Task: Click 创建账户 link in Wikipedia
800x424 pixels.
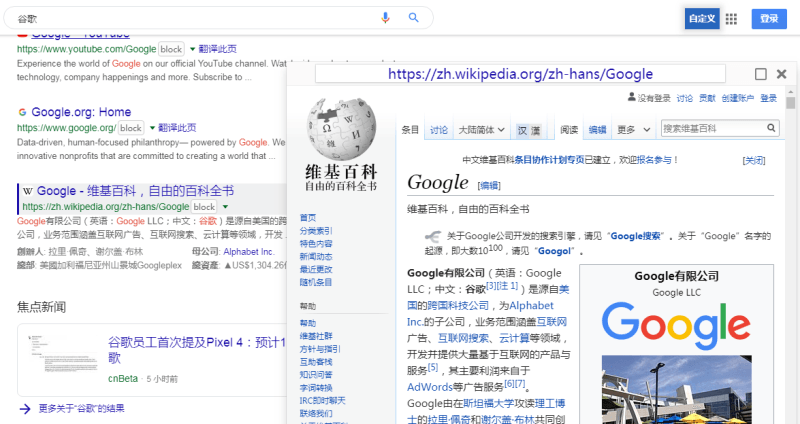Action: tap(737, 98)
